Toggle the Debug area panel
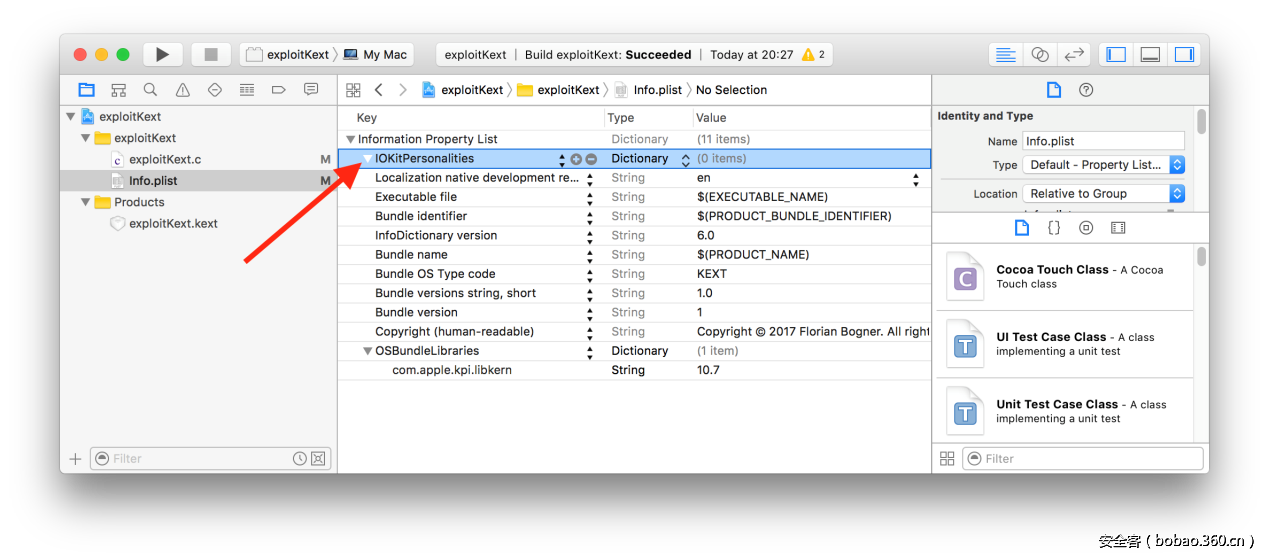1269x559 pixels. point(1150,55)
